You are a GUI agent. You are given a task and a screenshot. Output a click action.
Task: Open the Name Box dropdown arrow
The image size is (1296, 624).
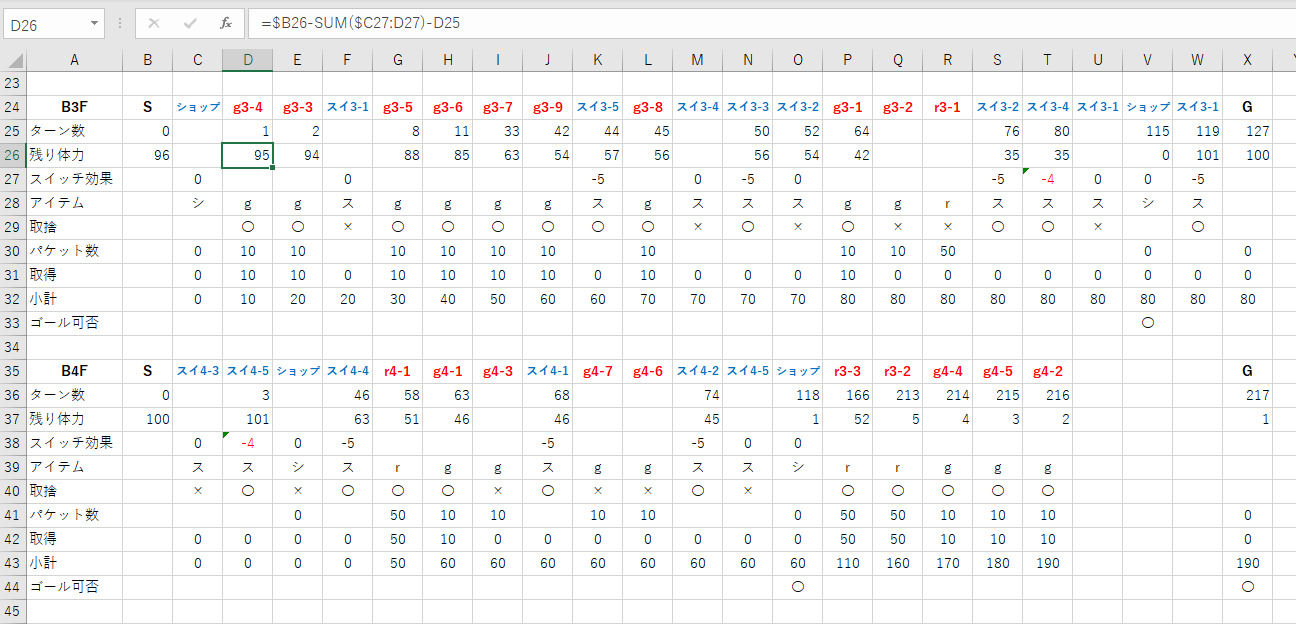(95, 22)
